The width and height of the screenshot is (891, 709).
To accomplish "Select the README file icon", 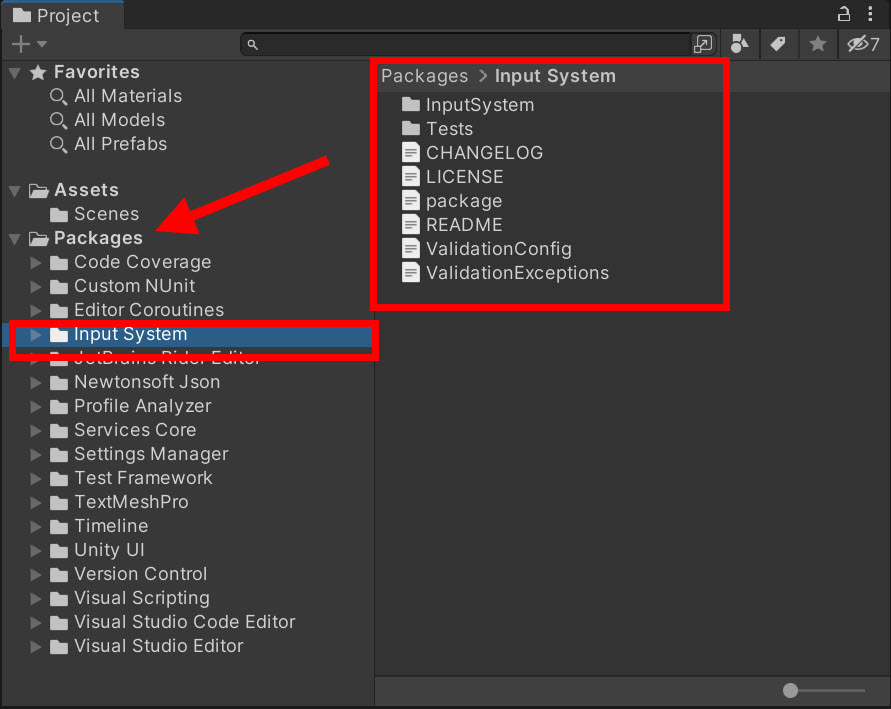I will tap(410, 224).
